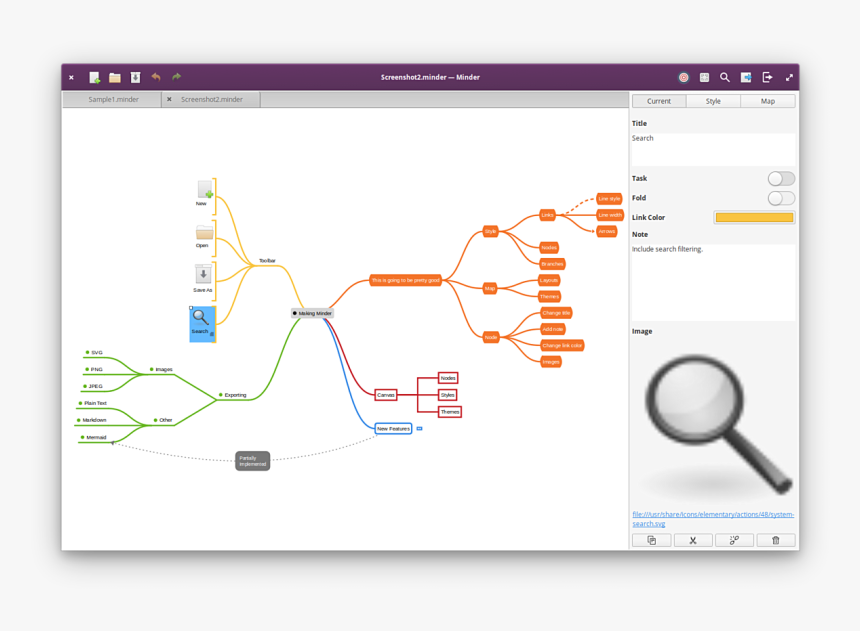The image size is (860, 631).
Task: Select the Layouts node
Action: tap(549, 280)
